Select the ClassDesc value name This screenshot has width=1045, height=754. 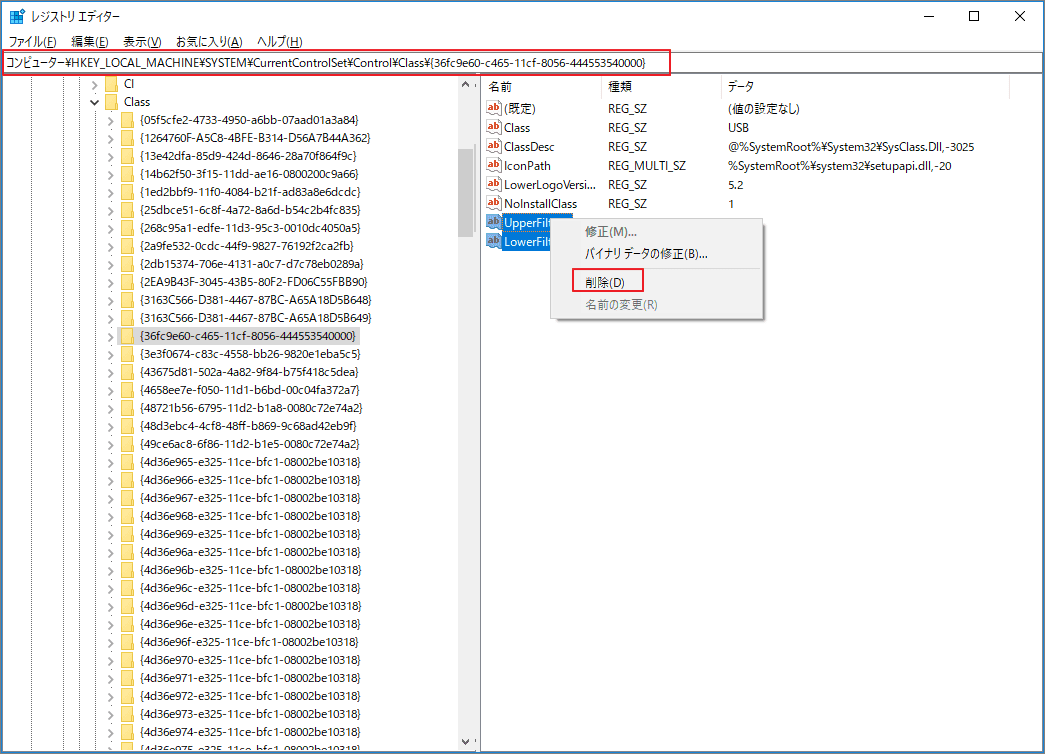(529, 147)
